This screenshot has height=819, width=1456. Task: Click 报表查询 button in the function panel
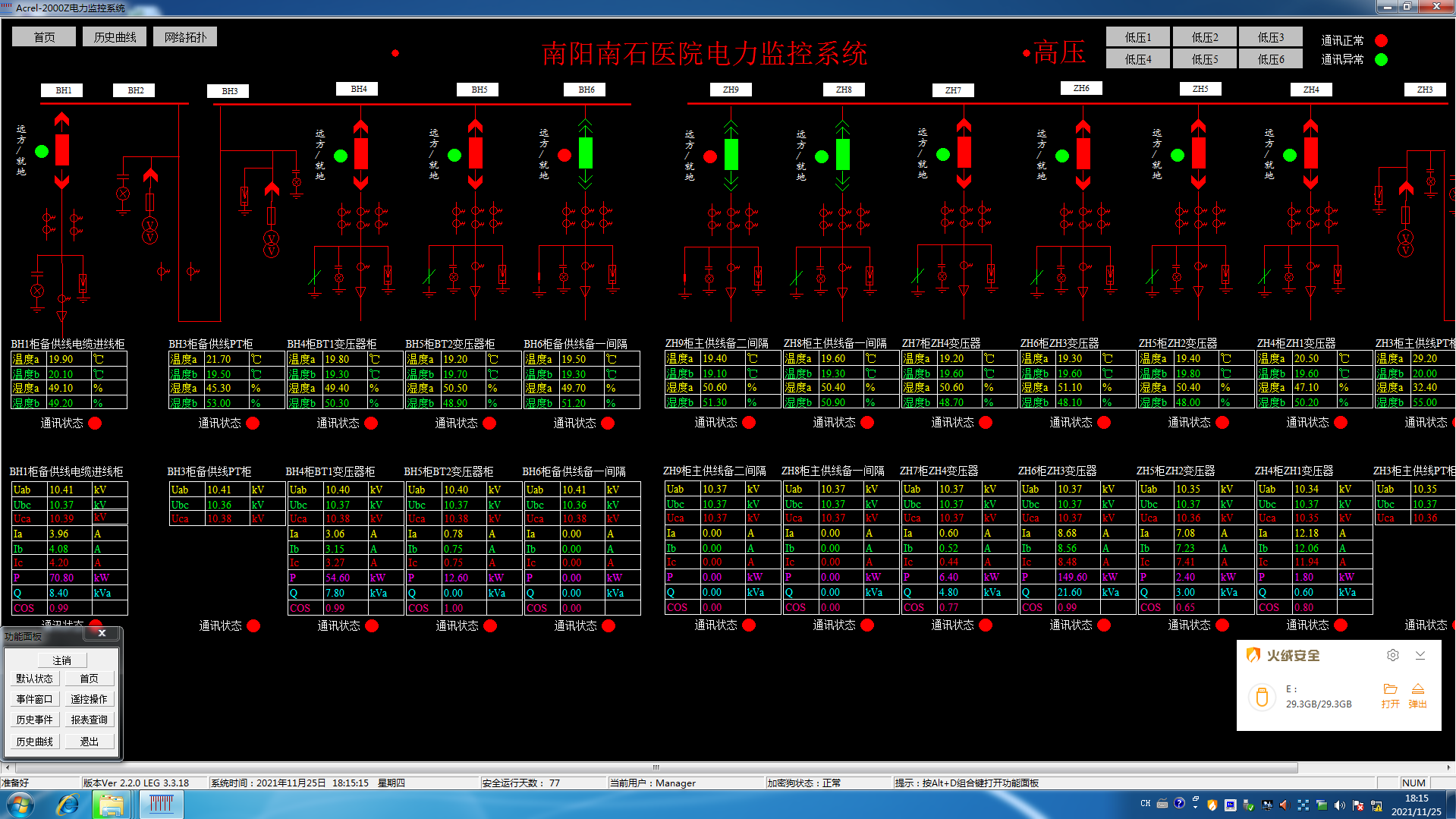click(89, 720)
